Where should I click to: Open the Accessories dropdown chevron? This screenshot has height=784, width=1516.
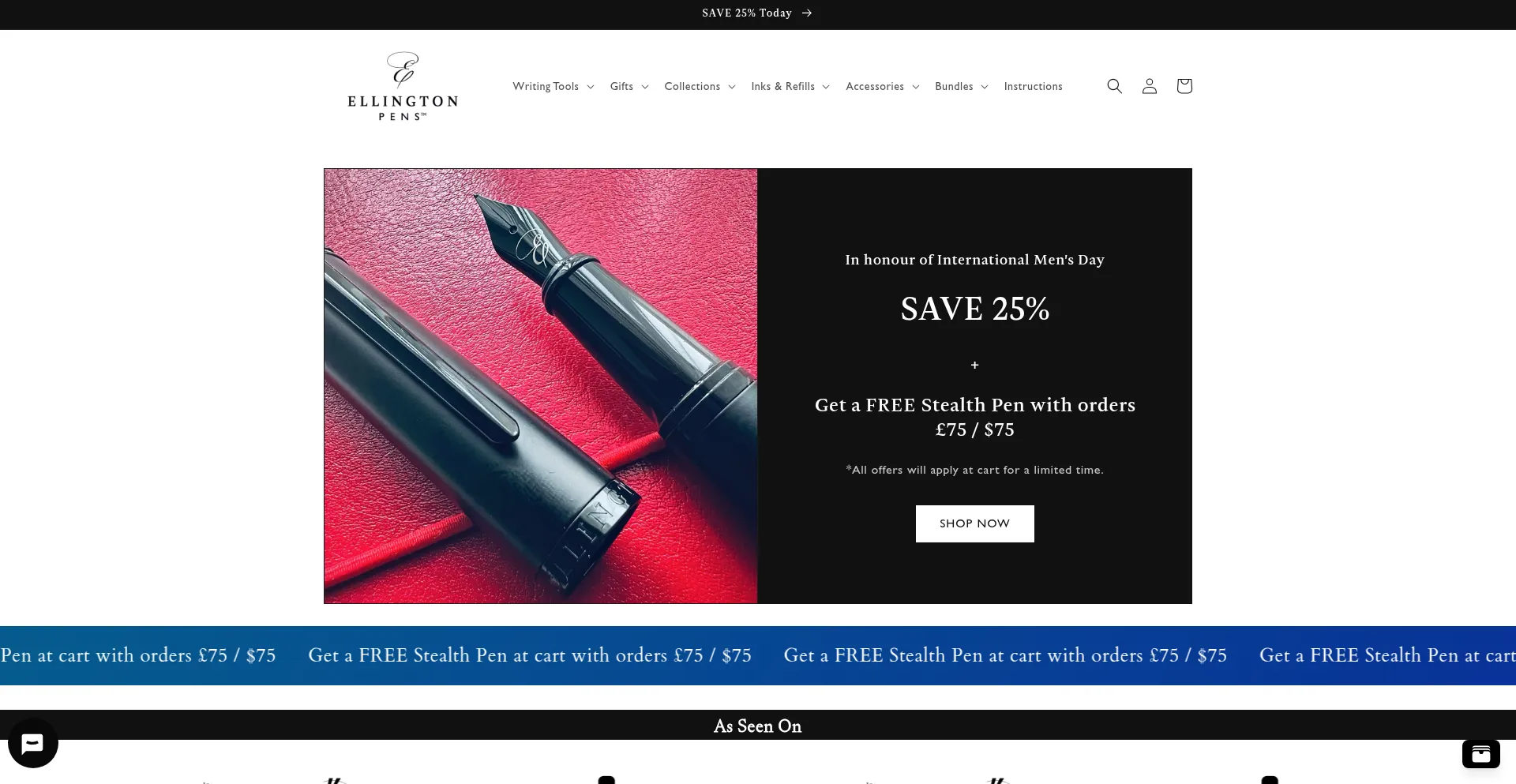pyautogui.click(x=916, y=87)
